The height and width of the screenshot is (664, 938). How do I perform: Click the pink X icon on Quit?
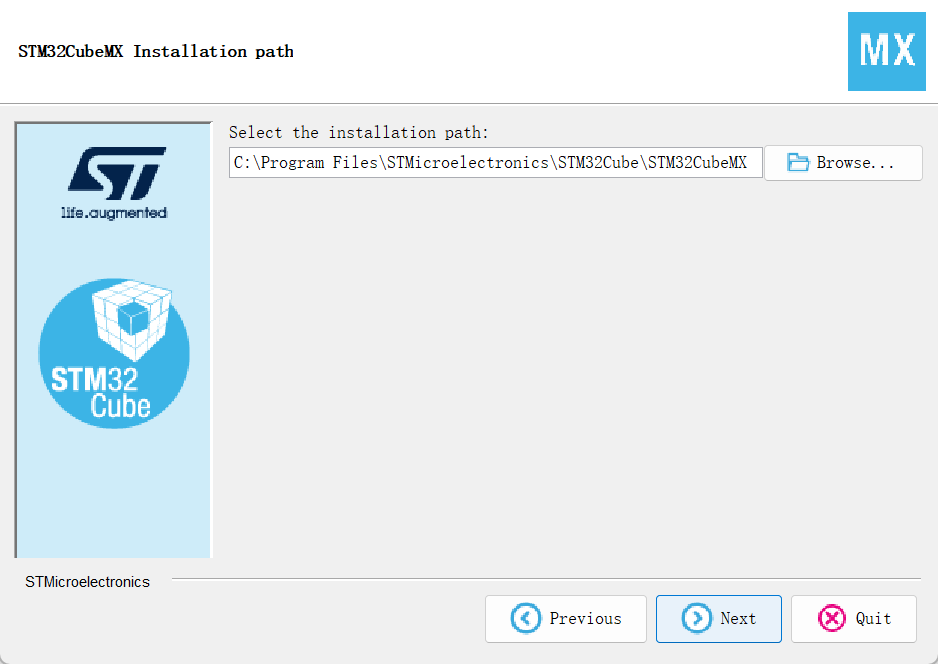click(832, 619)
